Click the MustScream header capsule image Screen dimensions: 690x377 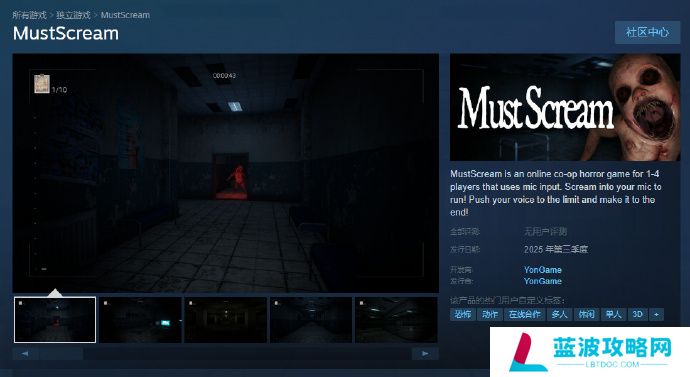coord(565,107)
